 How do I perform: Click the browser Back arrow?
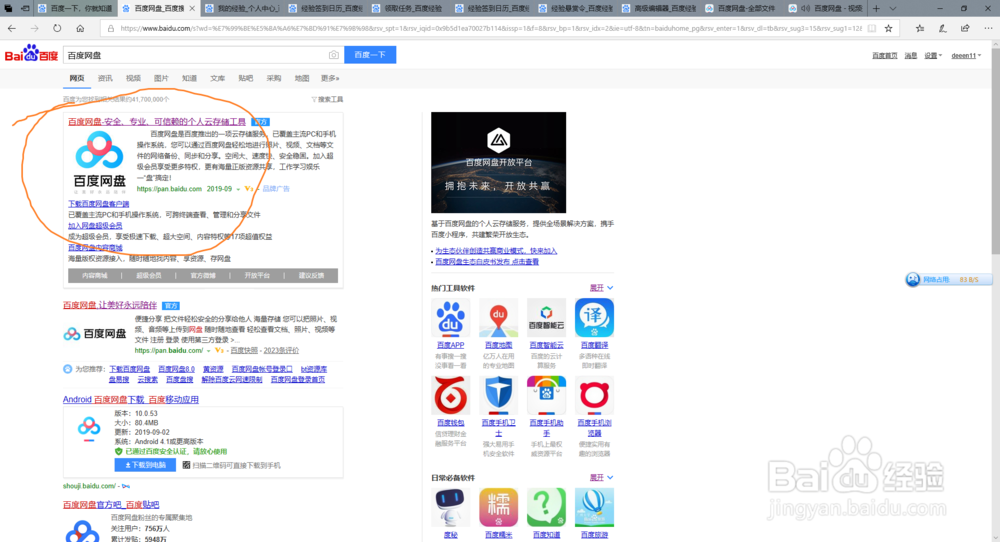11,28
